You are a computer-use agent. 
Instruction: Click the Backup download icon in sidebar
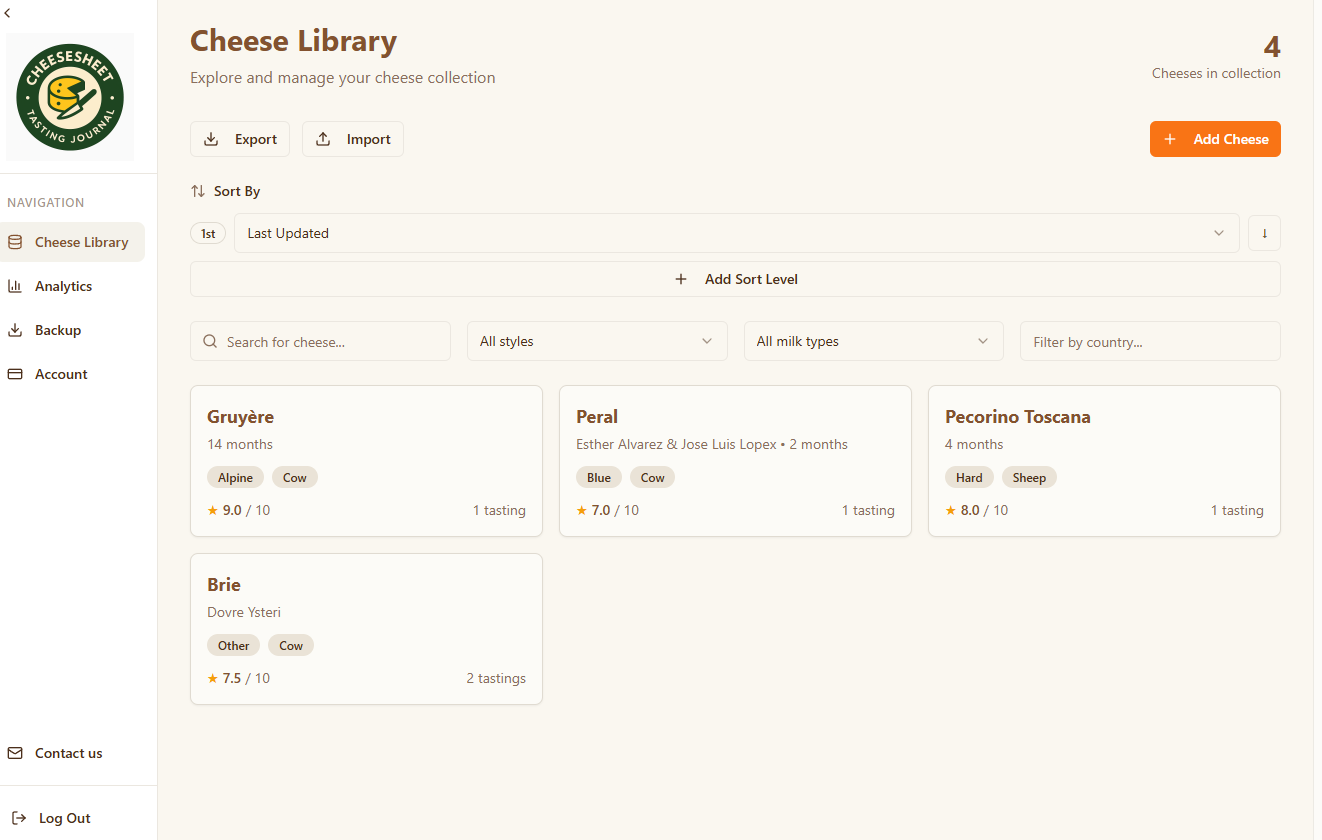(15, 330)
